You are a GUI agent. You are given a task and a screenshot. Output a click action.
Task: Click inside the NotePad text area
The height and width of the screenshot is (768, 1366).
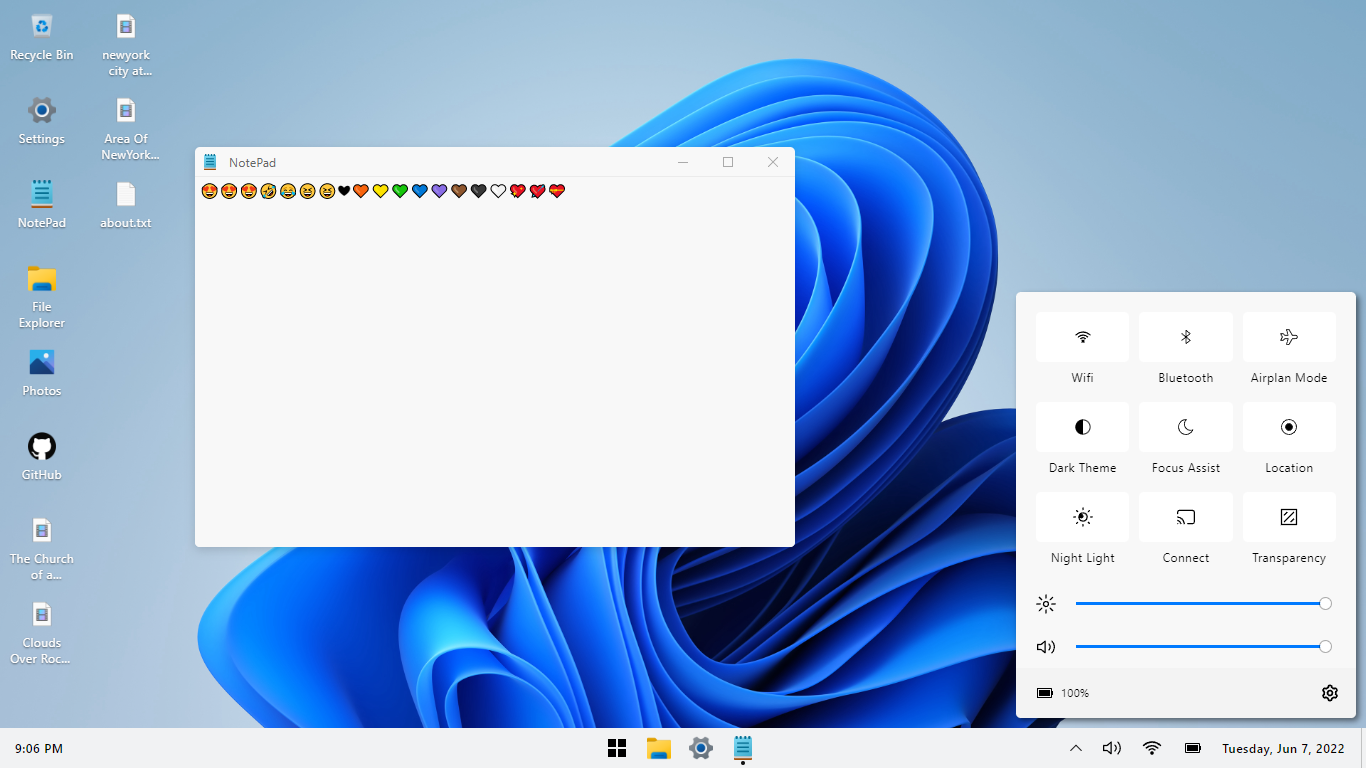(494, 370)
